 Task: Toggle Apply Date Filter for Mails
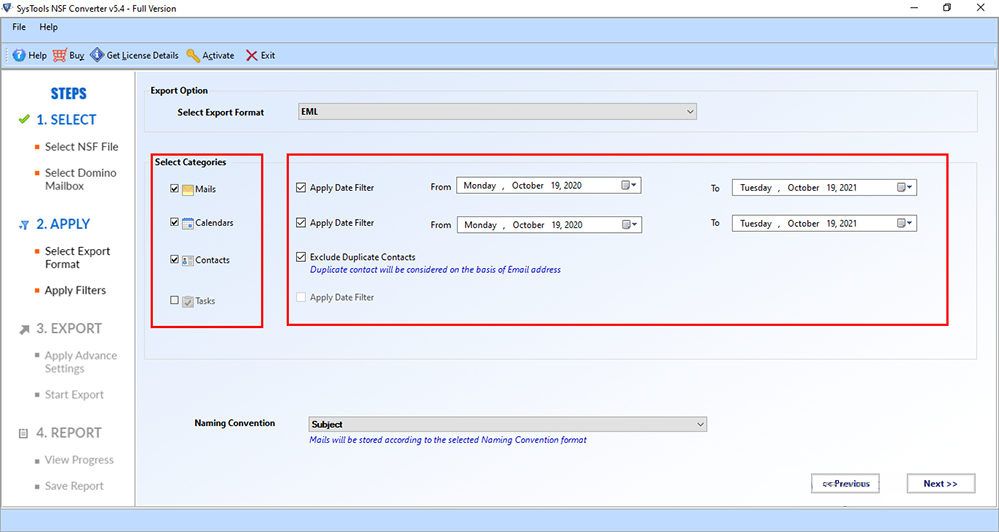[x=301, y=187]
